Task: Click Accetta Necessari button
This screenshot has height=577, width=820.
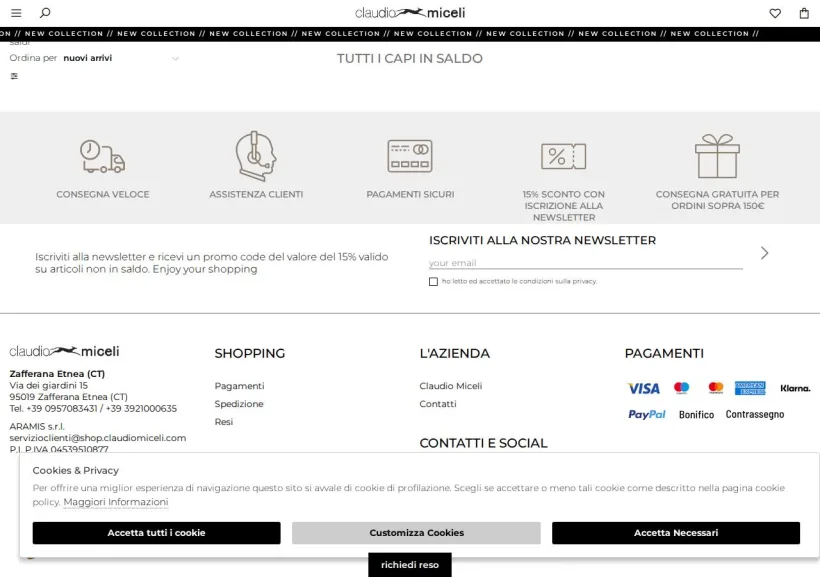Action: coord(676,533)
